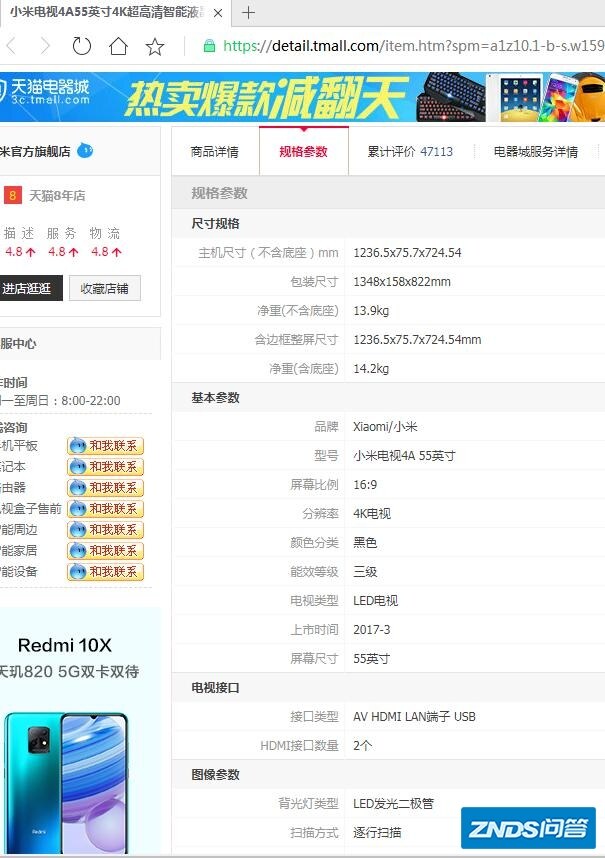Click the weight value 14.2kg

pyautogui.click(x=371, y=369)
